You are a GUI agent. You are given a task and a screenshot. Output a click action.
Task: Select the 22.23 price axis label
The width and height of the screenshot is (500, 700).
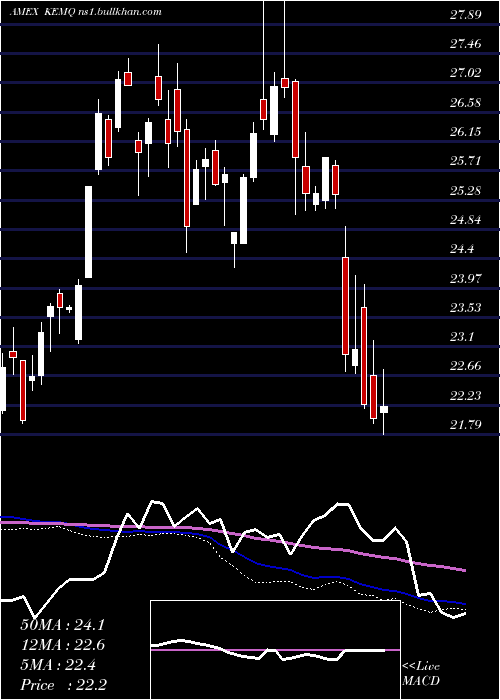click(x=466, y=396)
